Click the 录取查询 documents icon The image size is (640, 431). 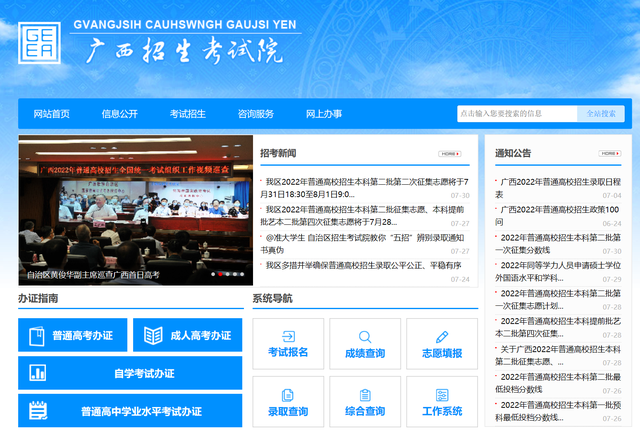[288, 395]
